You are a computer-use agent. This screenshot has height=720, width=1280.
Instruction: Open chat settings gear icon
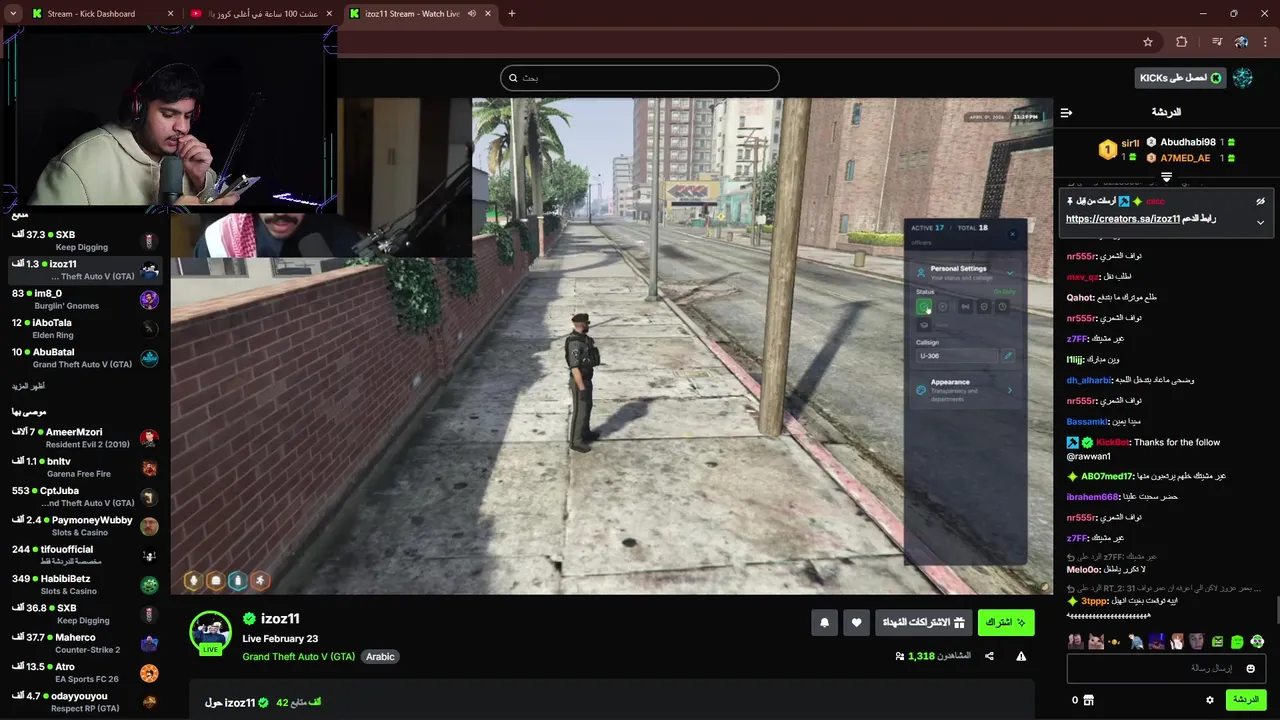1210,700
